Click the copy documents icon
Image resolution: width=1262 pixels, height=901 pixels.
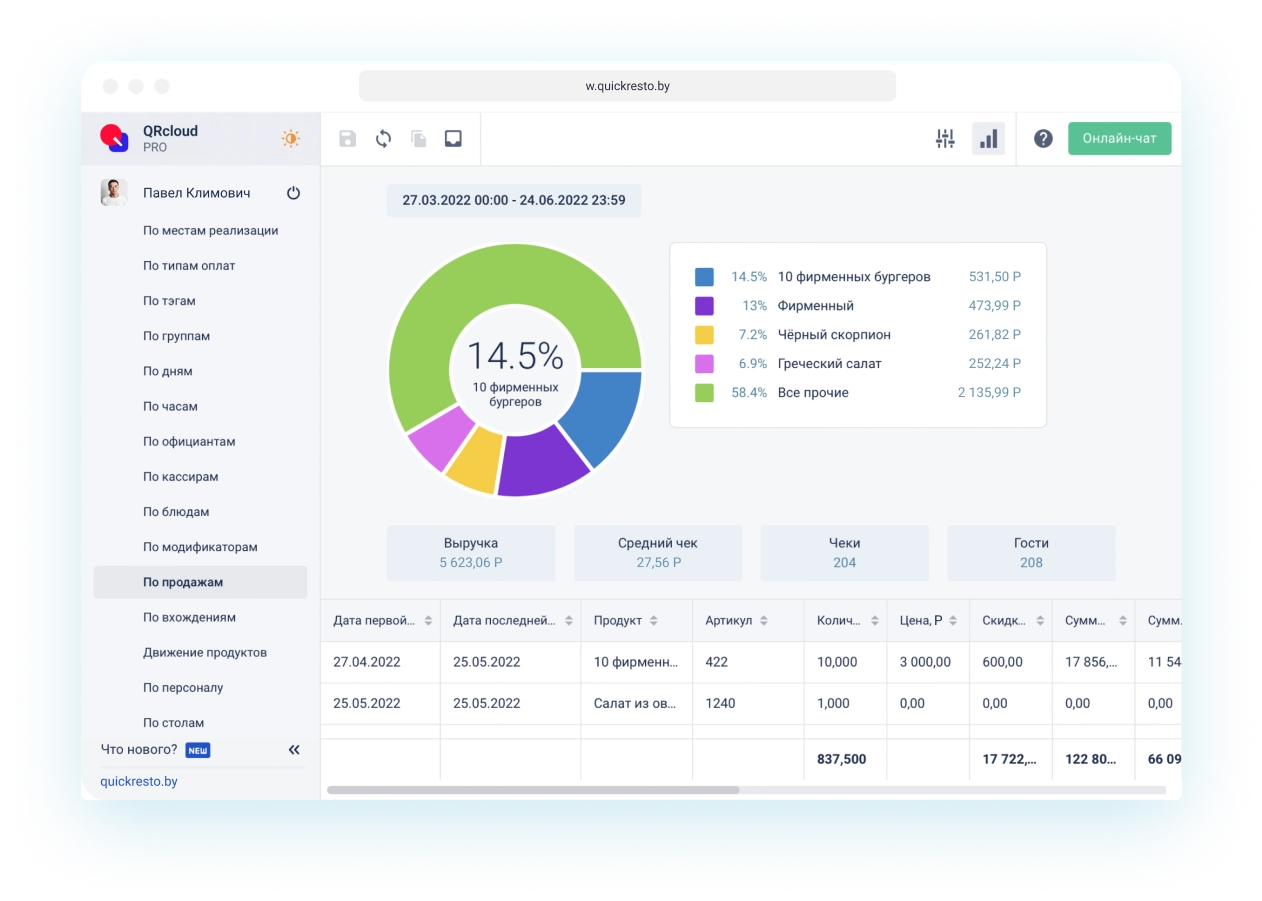(418, 139)
